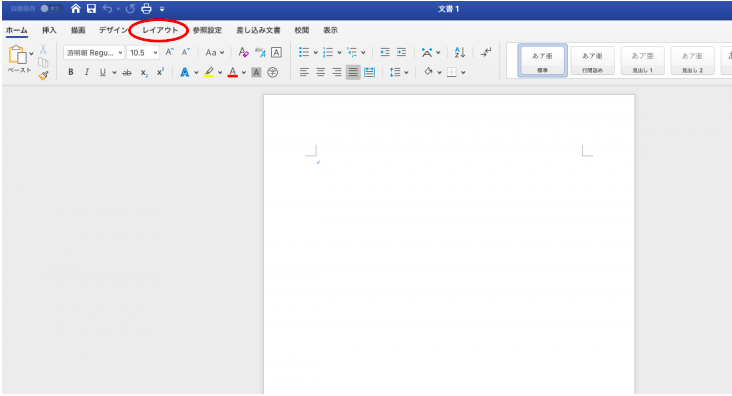This screenshot has width=732, height=396.
Task: Show paragraph marks and hidden symbols
Action: click(486, 52)
